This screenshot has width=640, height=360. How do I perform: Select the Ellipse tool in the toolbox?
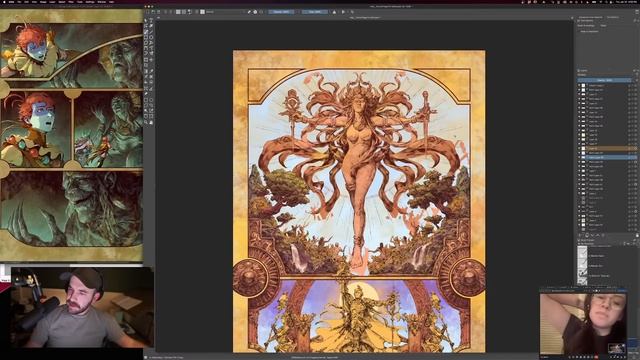coord(151,38)
